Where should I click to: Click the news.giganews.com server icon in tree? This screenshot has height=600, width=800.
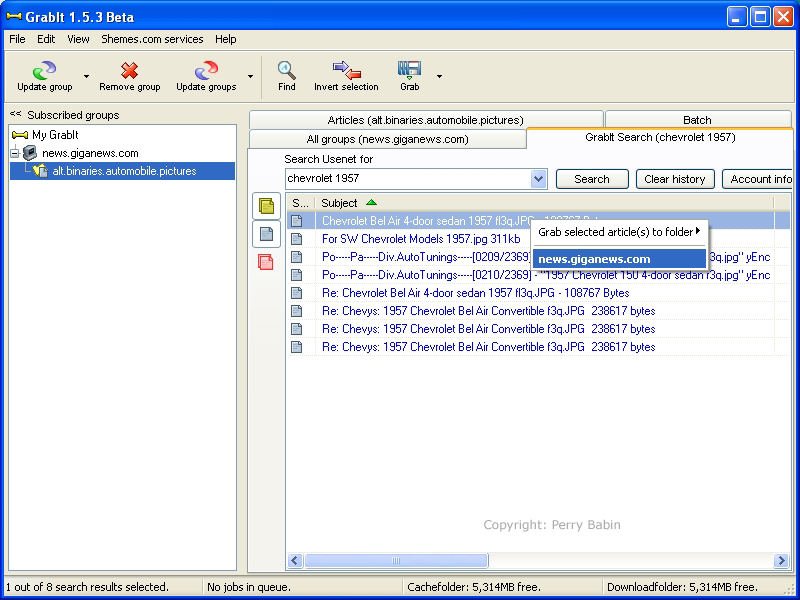pyautogui.click(x=30, y=153)
